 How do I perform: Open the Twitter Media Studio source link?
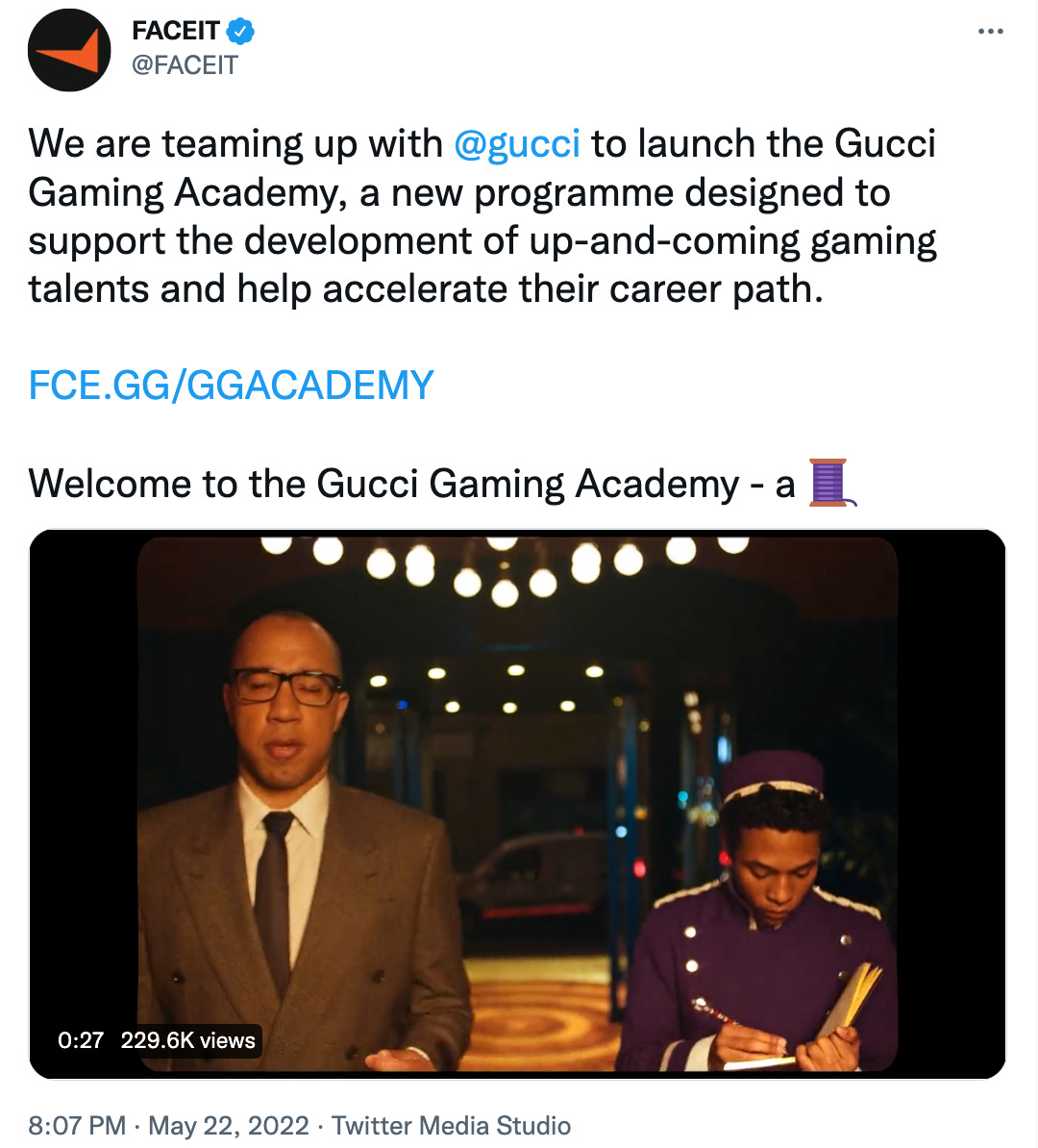[x=451, y=1125]
